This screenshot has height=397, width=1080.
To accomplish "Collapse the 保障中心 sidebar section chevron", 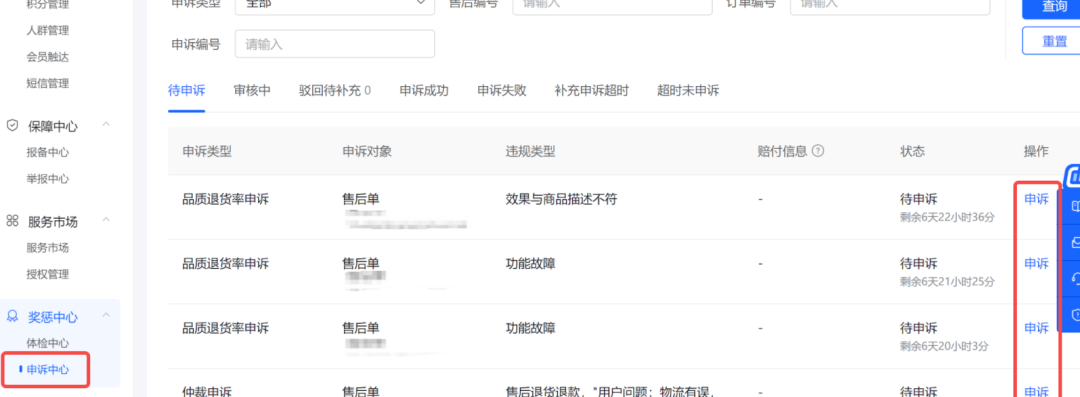I will 106,124.
